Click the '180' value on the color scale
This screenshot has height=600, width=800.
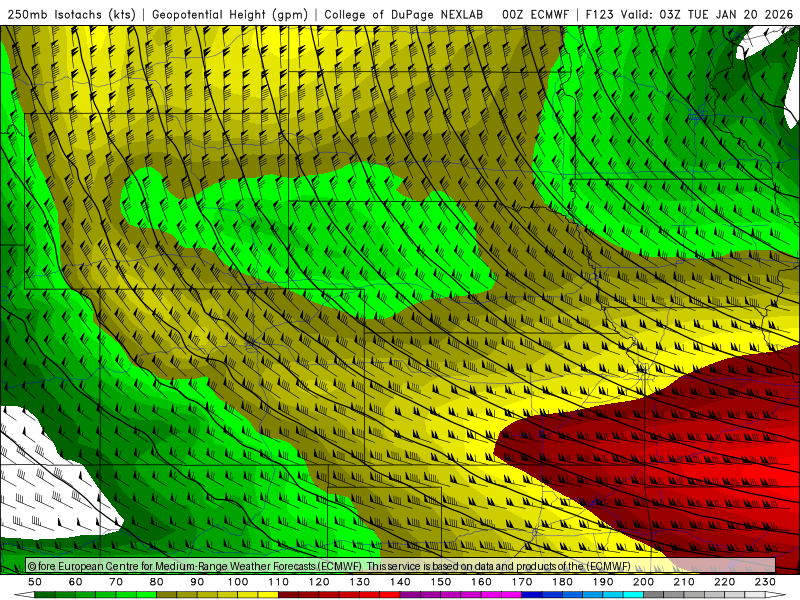562,582
